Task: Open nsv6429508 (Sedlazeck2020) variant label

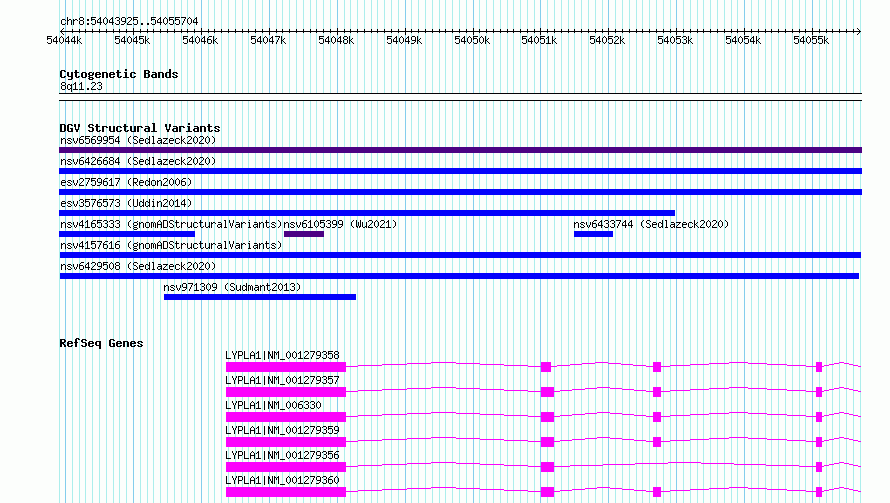Action: (x=138, y=266)
